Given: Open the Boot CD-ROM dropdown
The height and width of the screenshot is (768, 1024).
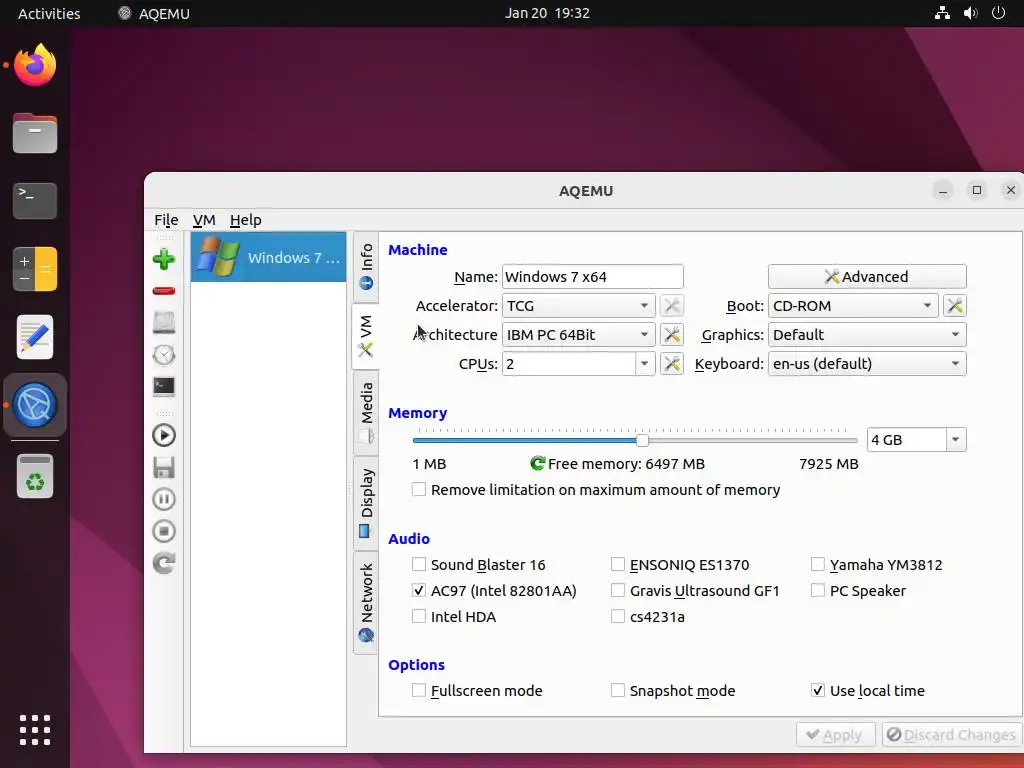Looking at the screenshot, I should click(854, 306).
